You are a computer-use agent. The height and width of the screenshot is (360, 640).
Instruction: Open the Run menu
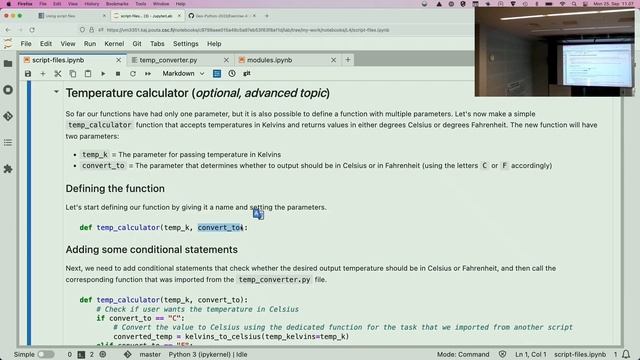click(x=90, y=44)
